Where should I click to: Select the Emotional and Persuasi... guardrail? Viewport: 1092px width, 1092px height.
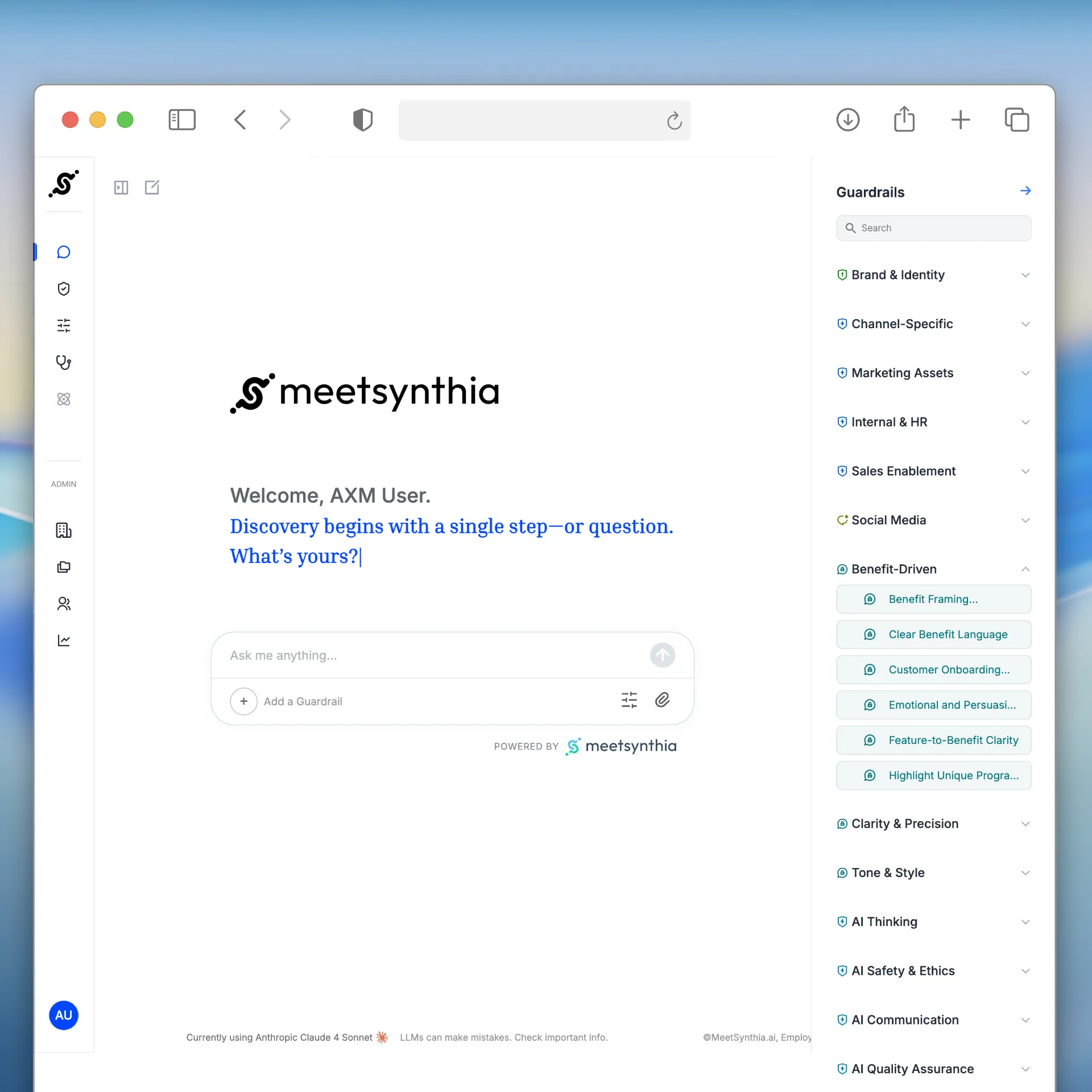point(934,705)
